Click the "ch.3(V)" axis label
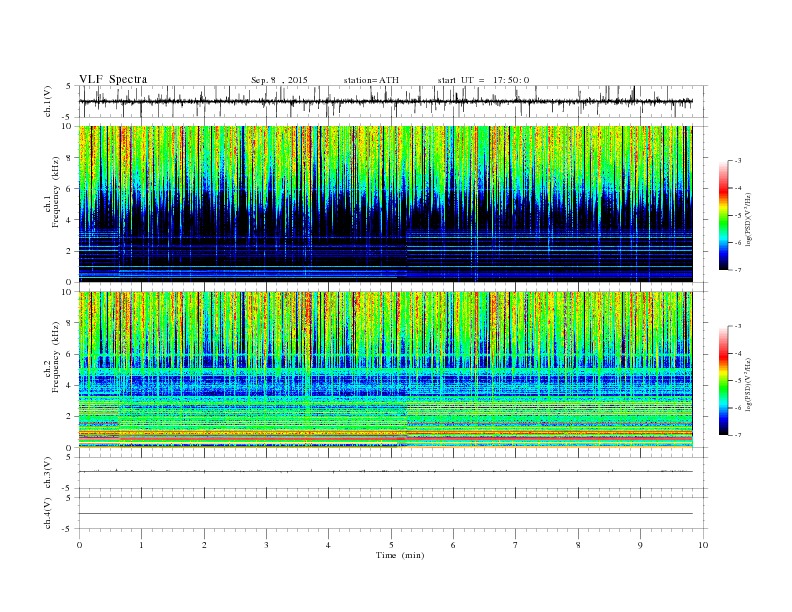The image size is (792, 612). click(47, 473)
